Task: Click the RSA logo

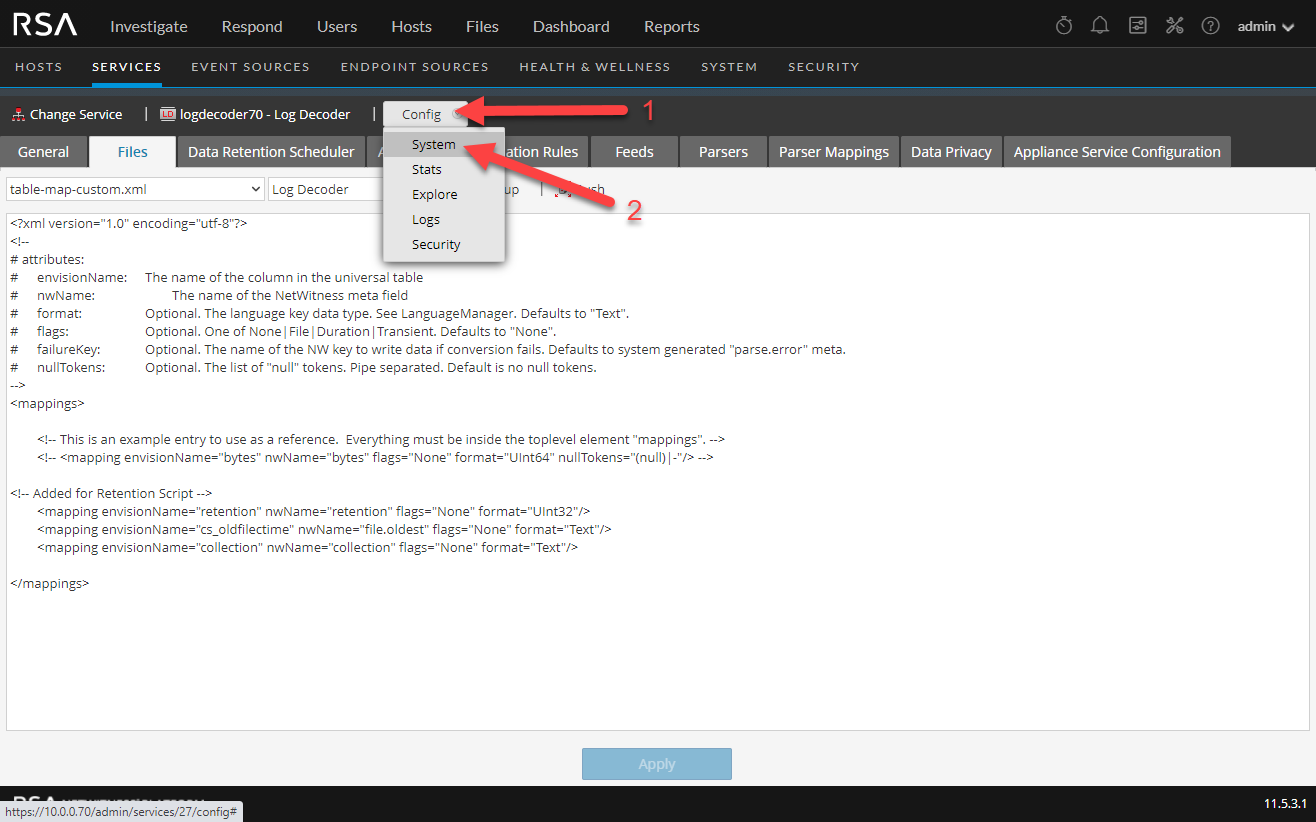Action: pos(45,26)
